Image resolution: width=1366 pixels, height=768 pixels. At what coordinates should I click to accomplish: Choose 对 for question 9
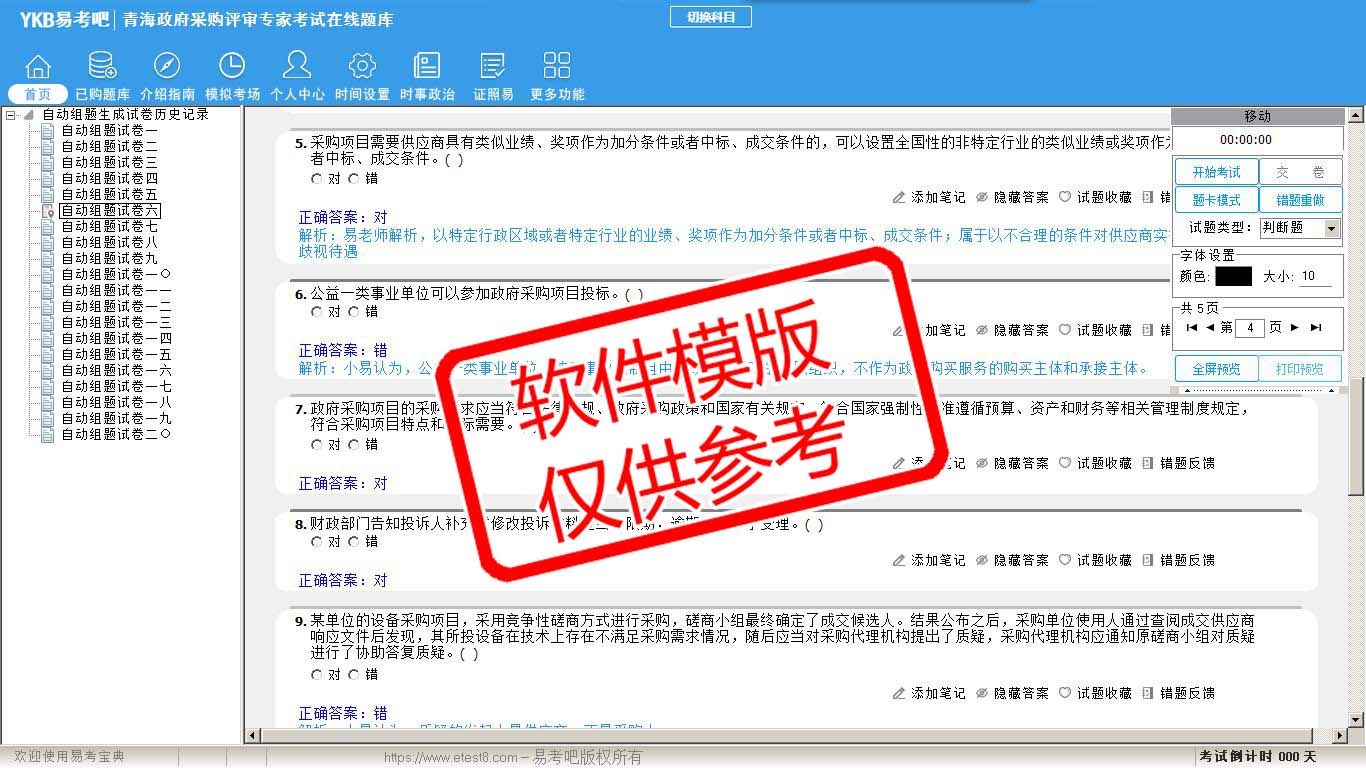(x=317, y=675)
